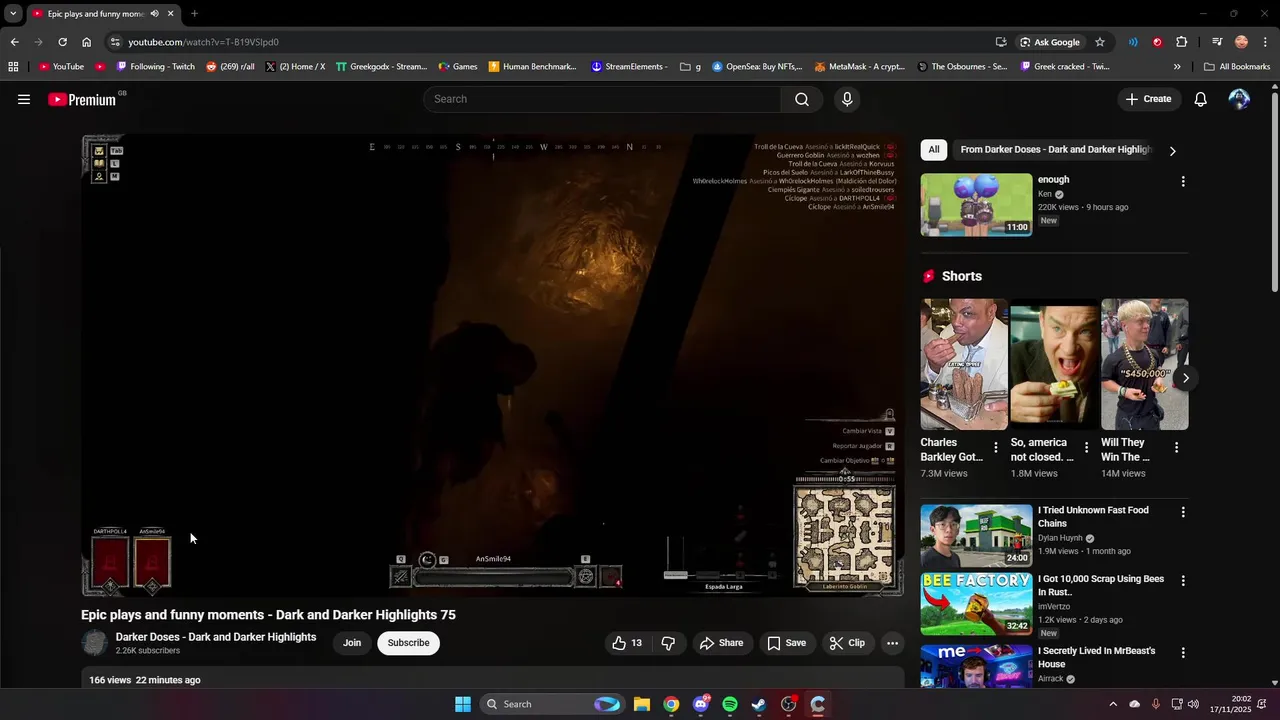Mute the tab using the speaker icon
The width and height of the screenshot is (1280, 720).
pos(155,14)
